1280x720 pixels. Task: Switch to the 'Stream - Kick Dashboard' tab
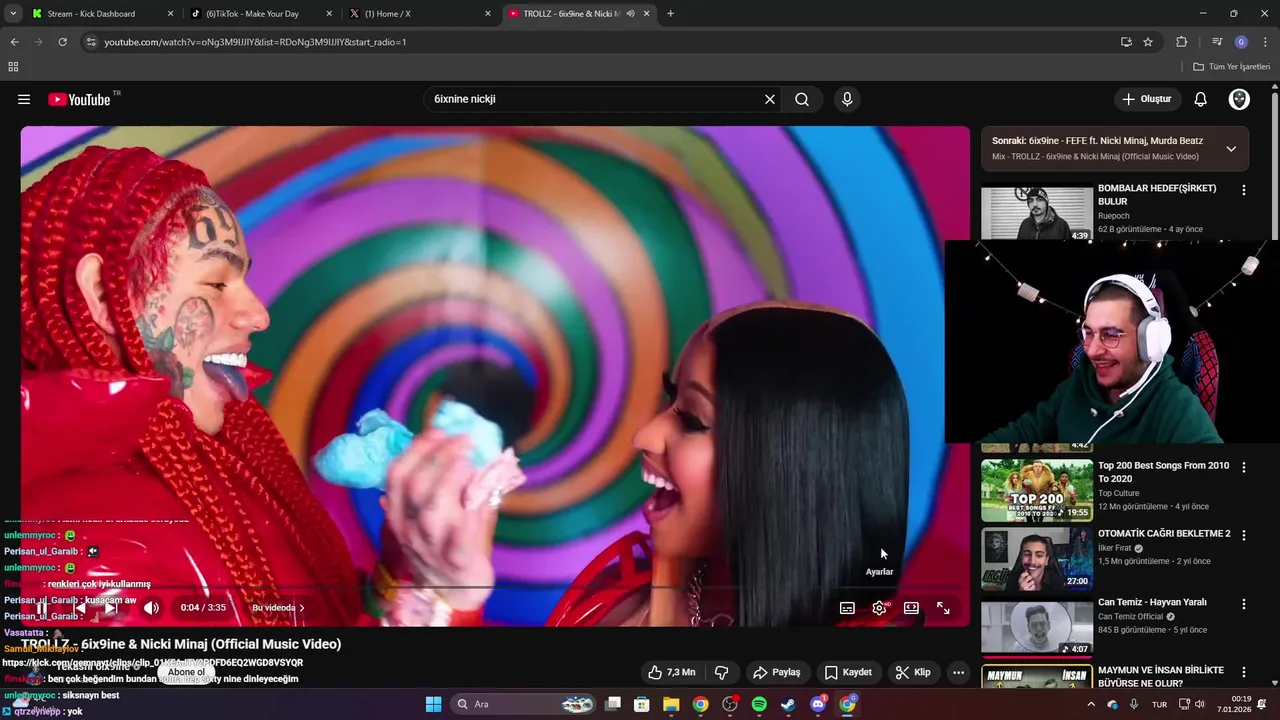[102, 14]
